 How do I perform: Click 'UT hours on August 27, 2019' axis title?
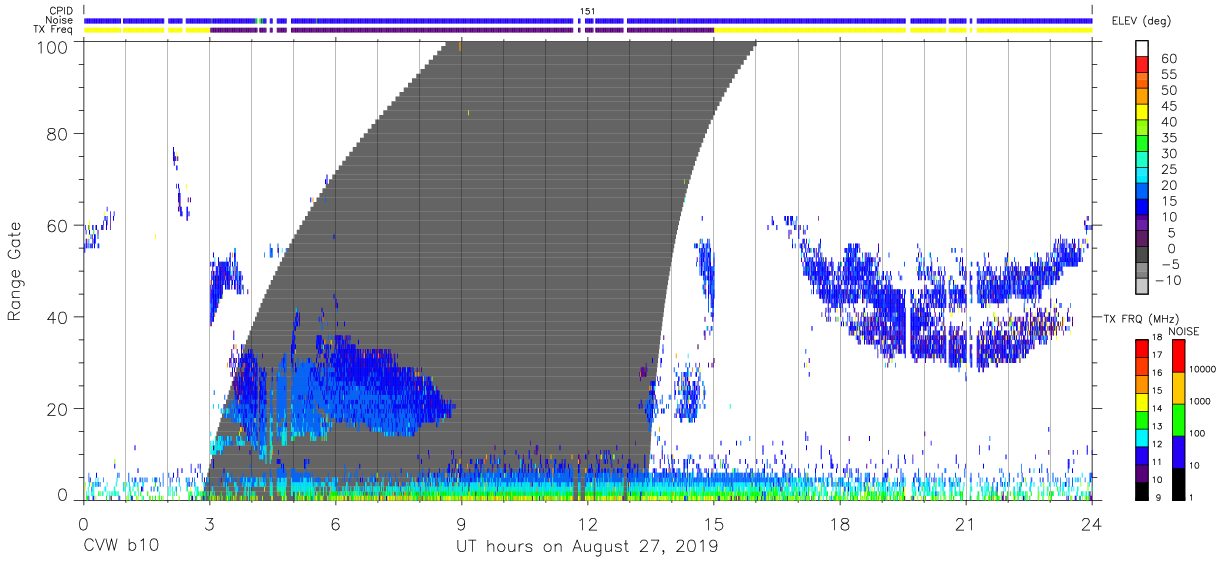587,548
